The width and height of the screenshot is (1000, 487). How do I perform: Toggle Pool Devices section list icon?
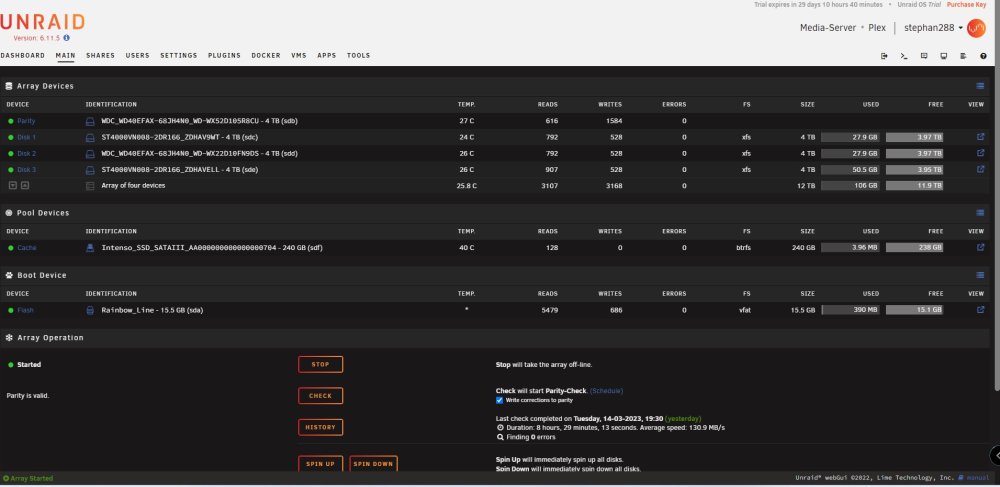tap(980, 213)
